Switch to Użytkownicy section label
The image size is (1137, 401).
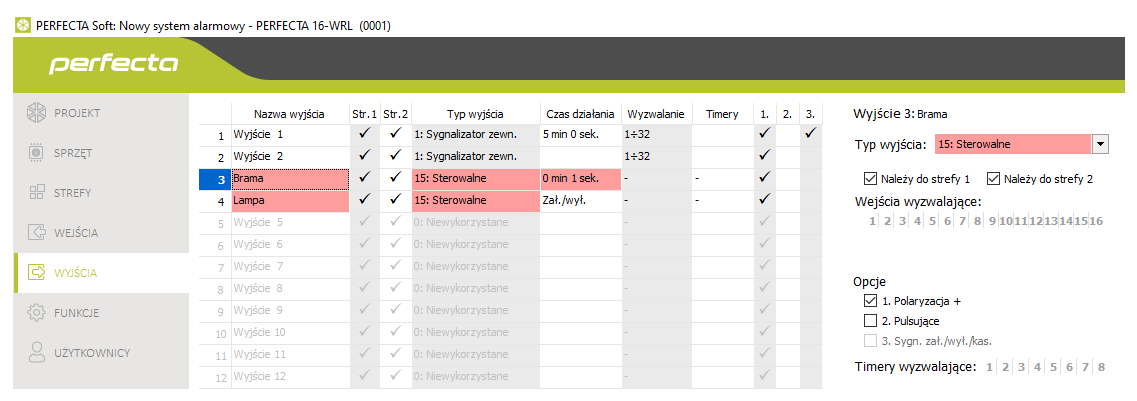[x=92, y=352]
